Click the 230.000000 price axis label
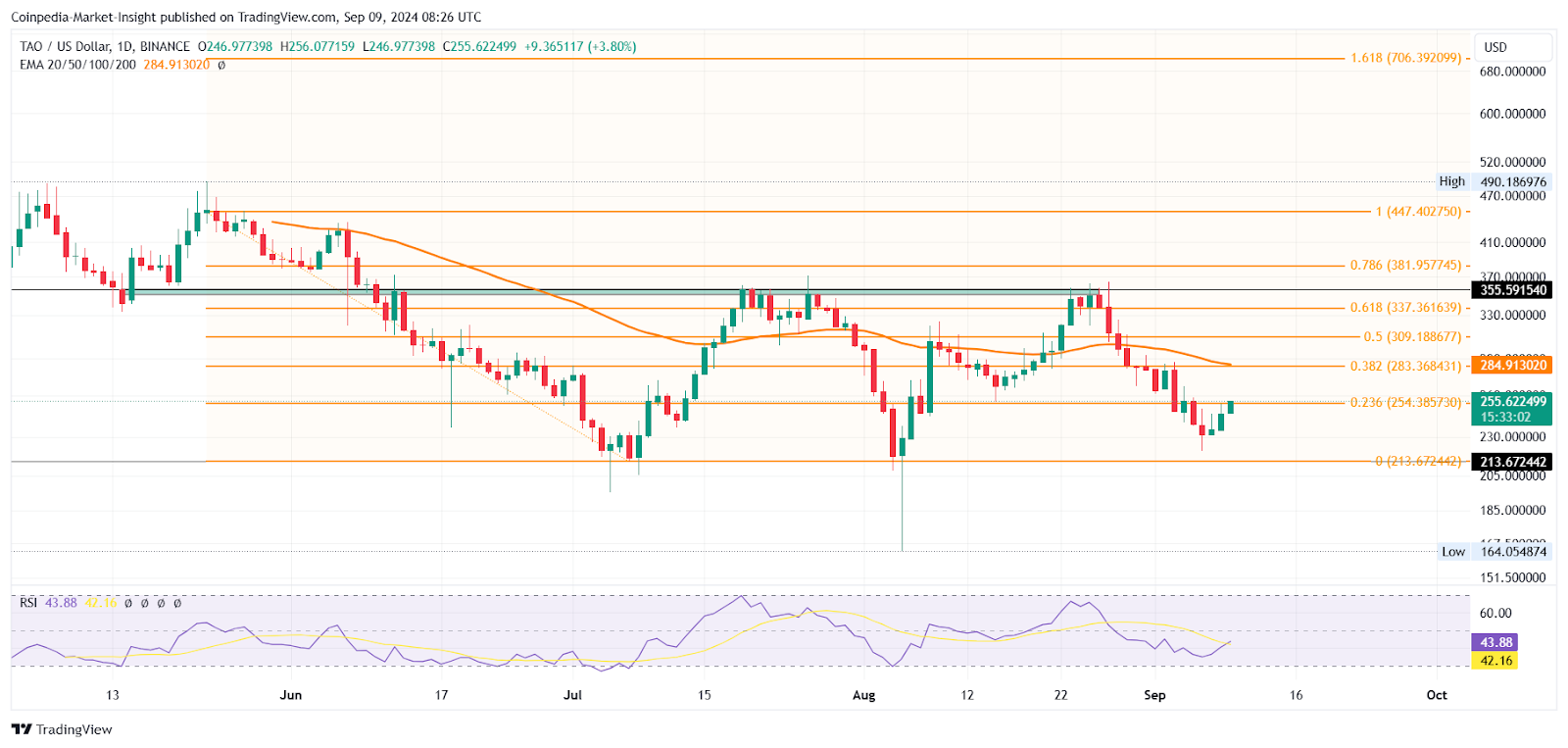 click(x=1513, y=437)
